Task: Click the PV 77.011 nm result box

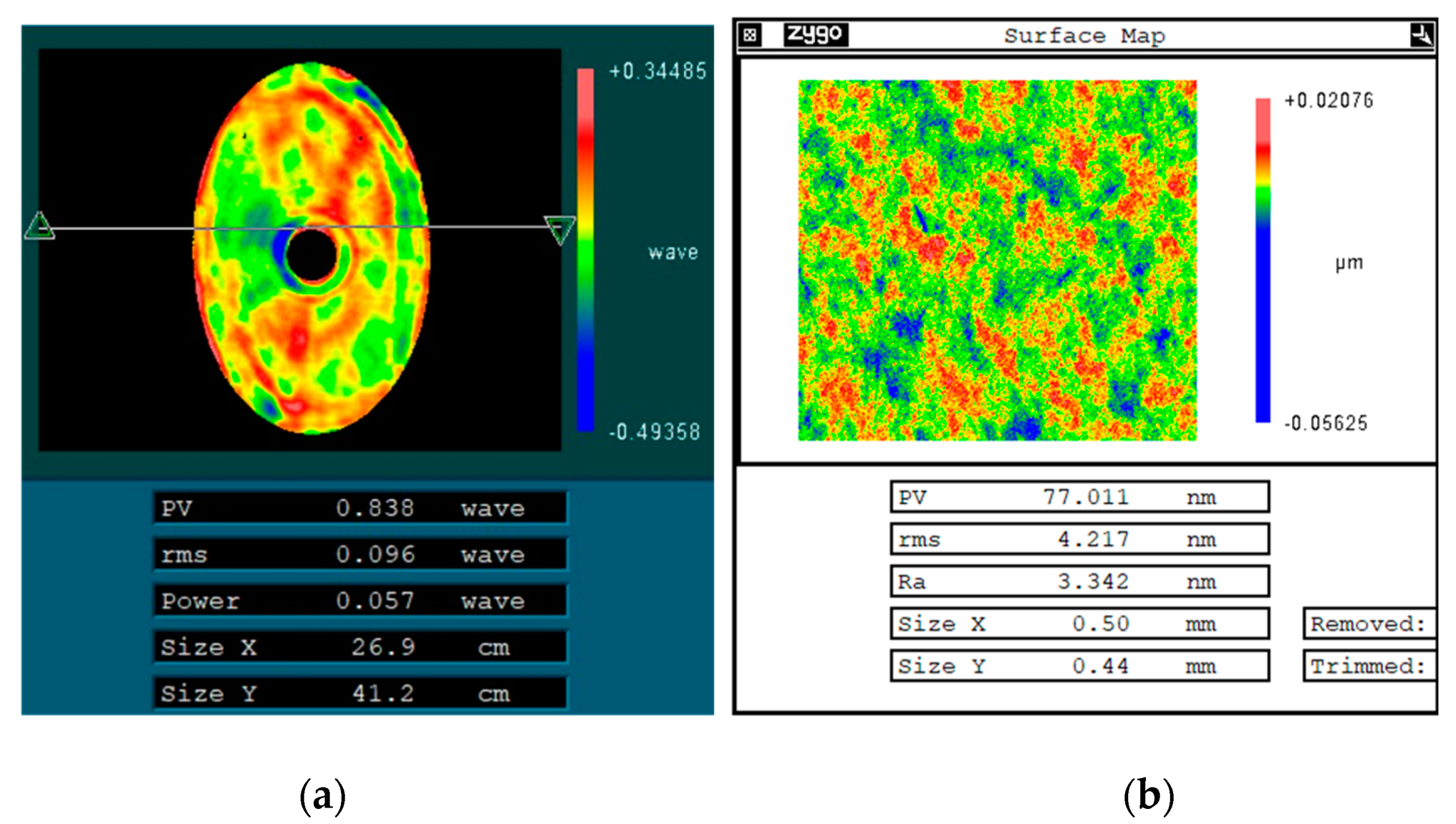Action: 1079,497
